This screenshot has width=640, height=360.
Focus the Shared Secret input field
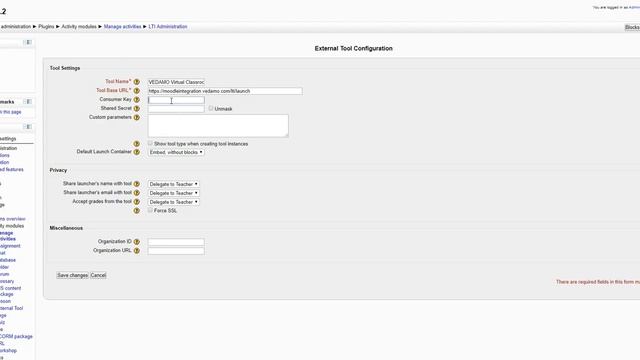tap(176, 109)
